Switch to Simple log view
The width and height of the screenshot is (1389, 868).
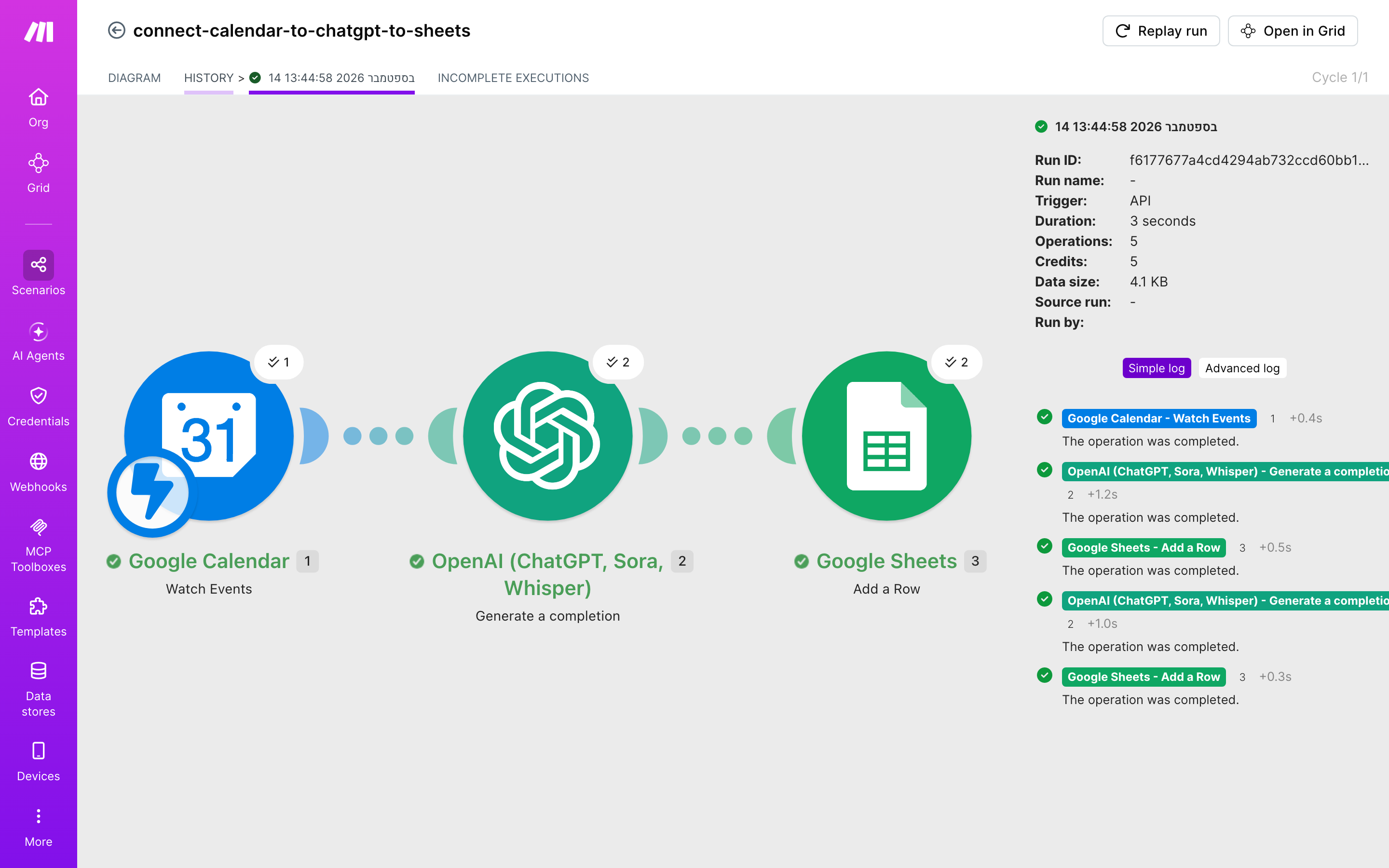(1156, 368)
